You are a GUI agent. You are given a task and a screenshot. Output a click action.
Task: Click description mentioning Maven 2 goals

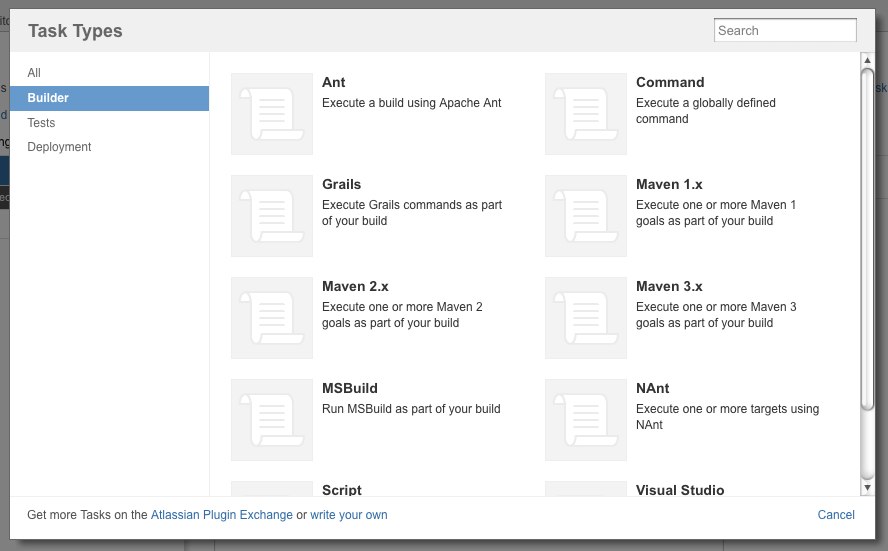(x=402, y=315)
